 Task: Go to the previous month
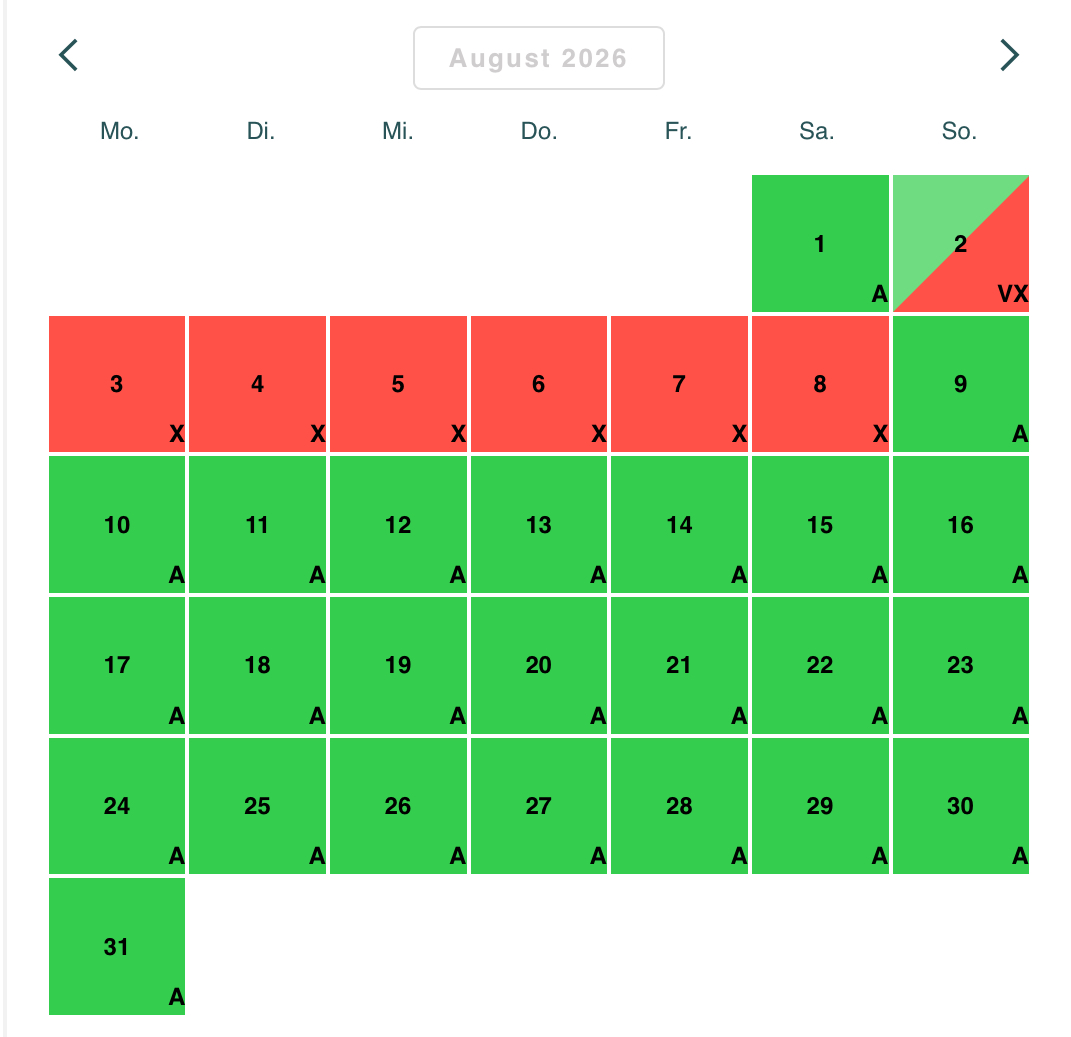[x=68, y=56]
